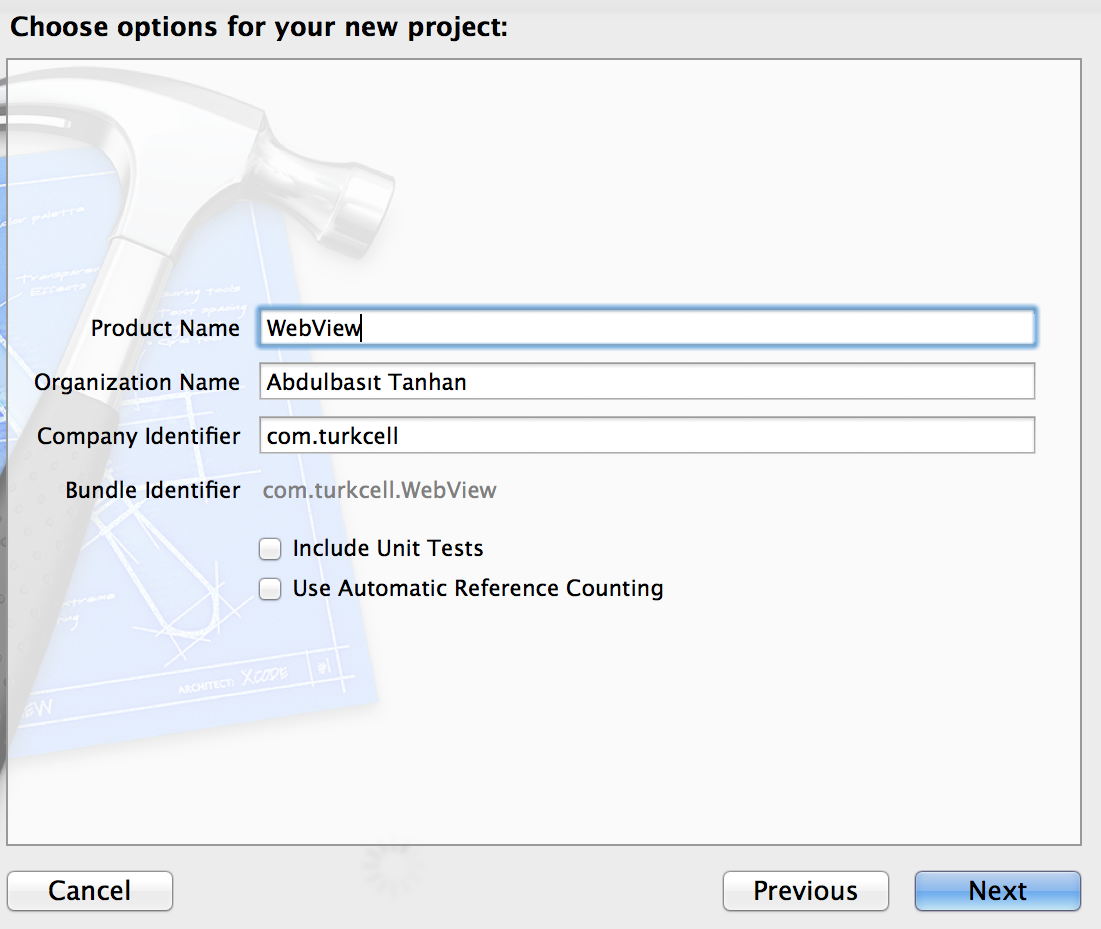Click the Cancel button

point(90,890)
